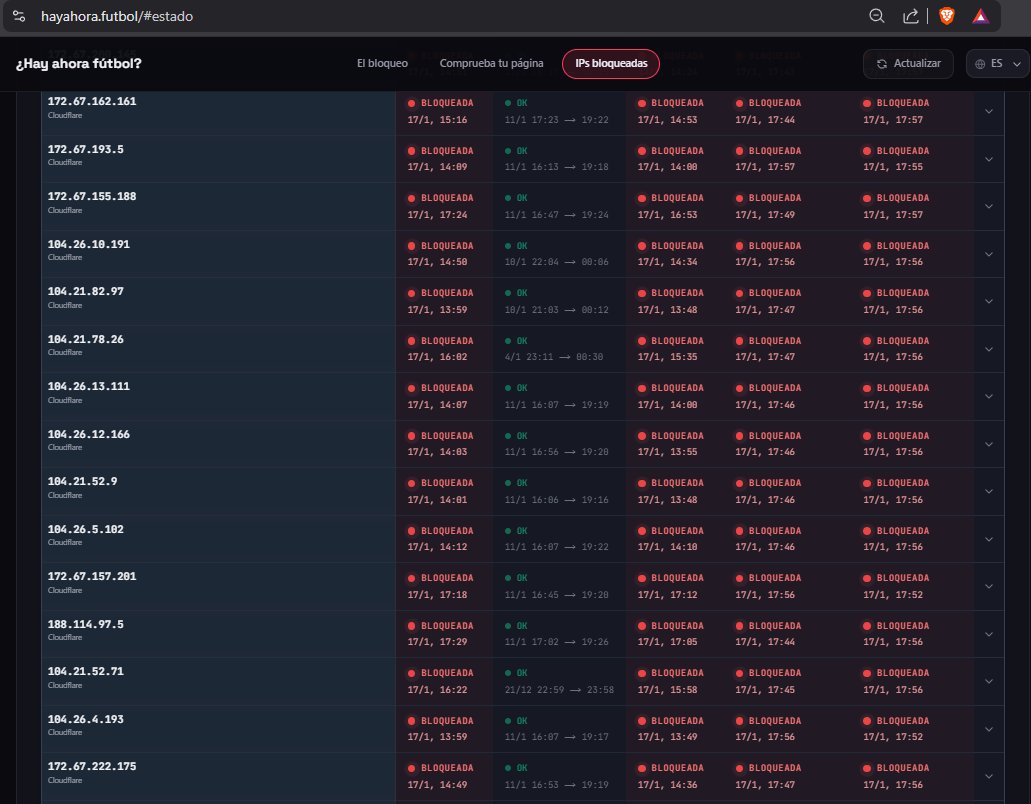The height and width of the screenshot is (804, 1031).
Task: Select IP address 188.114.97.5
Action: pyautogui.click(x=85, y=624)
